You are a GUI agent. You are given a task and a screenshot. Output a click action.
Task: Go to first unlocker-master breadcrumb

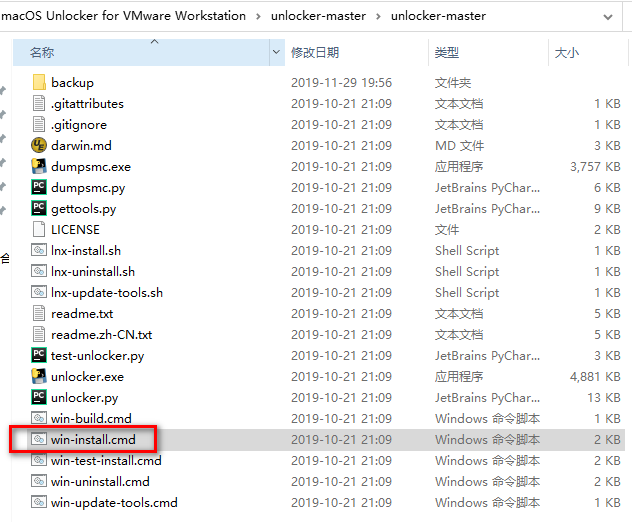(318, 16)
